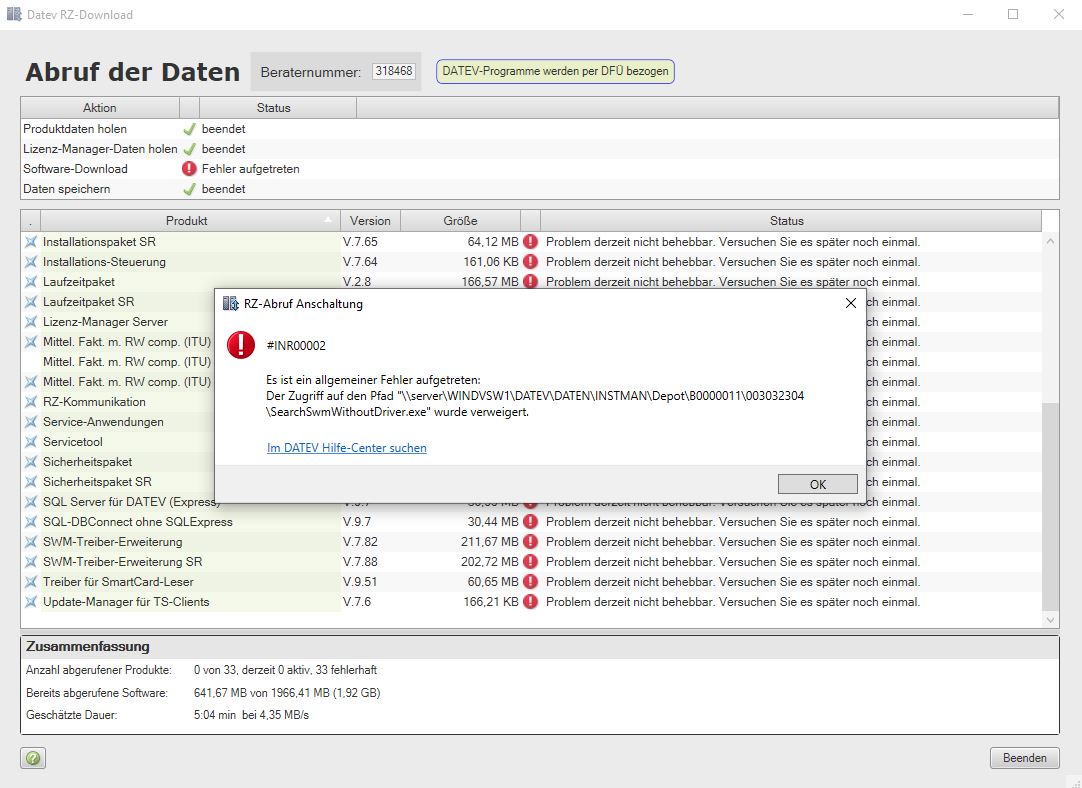The width and height of the screenshot is (1082, 788).
Task: Click the icon beside Installationspaket SR
Action: click(x=31, y=242)
